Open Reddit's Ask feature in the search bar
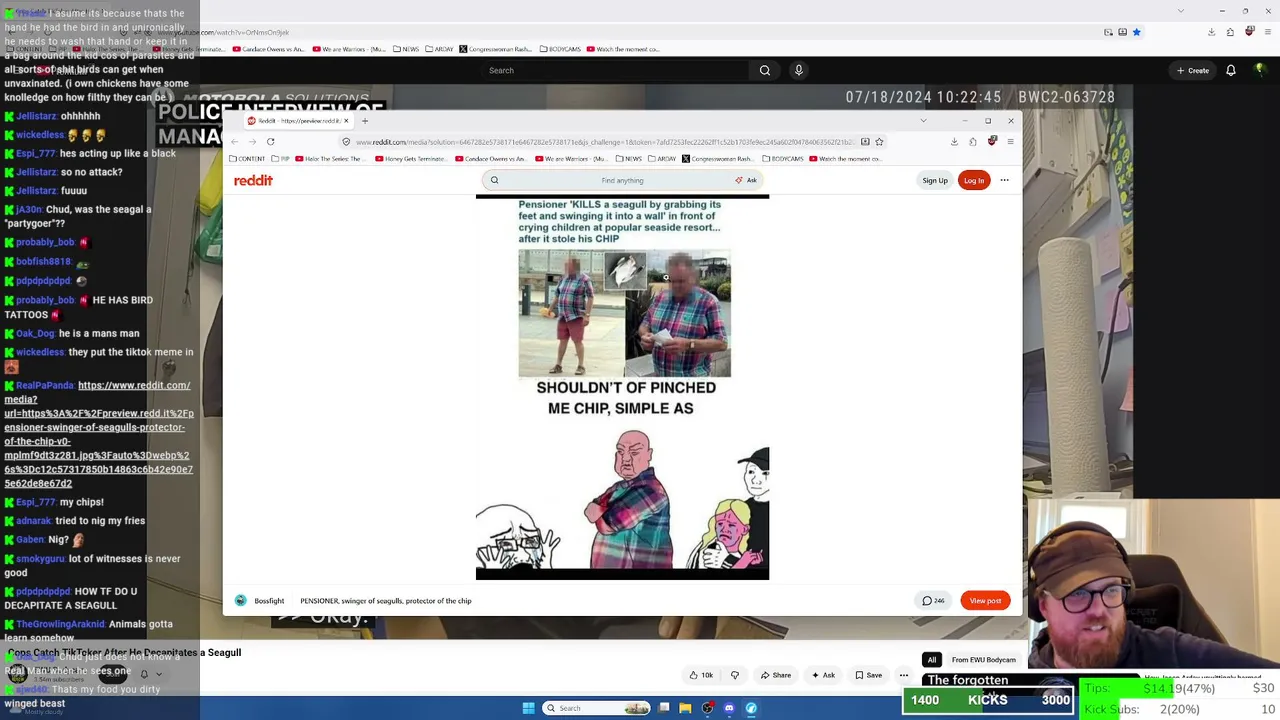The width and height of the screenshot is (1280, 720). point(746,180)
